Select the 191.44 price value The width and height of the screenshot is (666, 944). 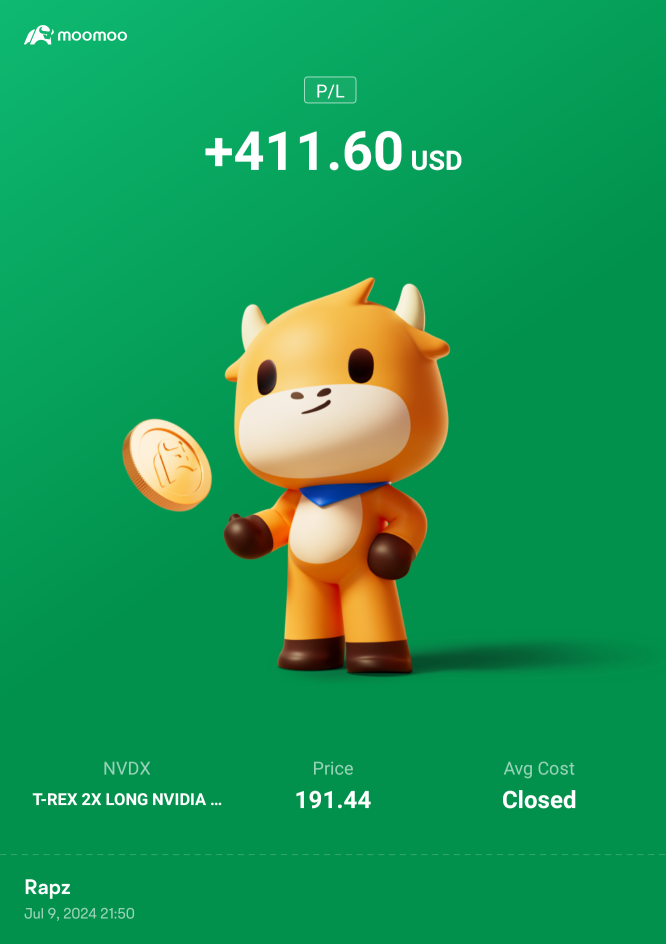(333, 800)
